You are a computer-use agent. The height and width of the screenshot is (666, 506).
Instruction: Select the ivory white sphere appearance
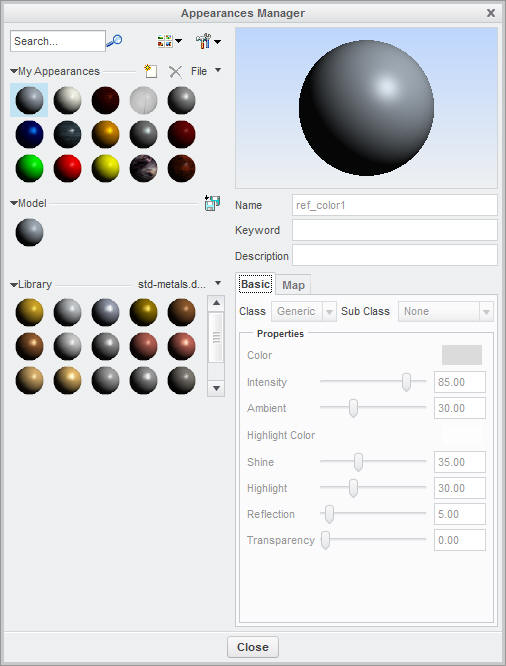pyautogui.click(x=67, y=100)
